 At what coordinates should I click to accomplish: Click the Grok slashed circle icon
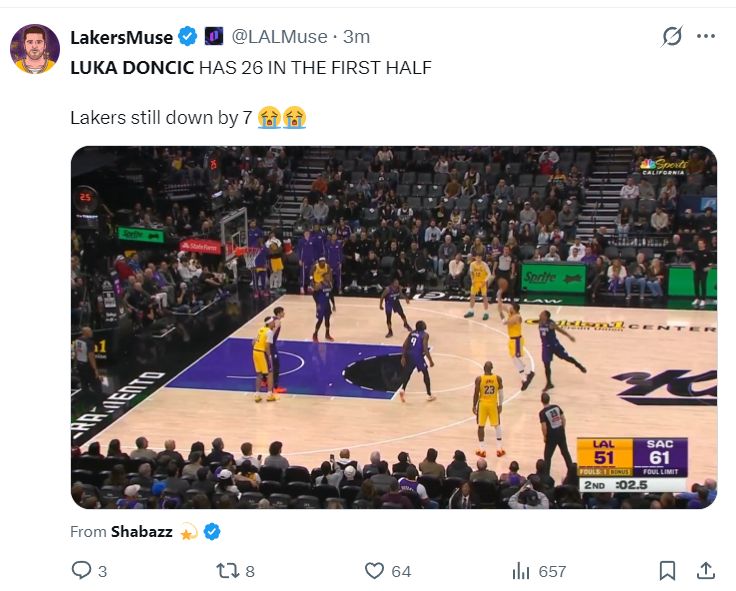tap(672, 37)
